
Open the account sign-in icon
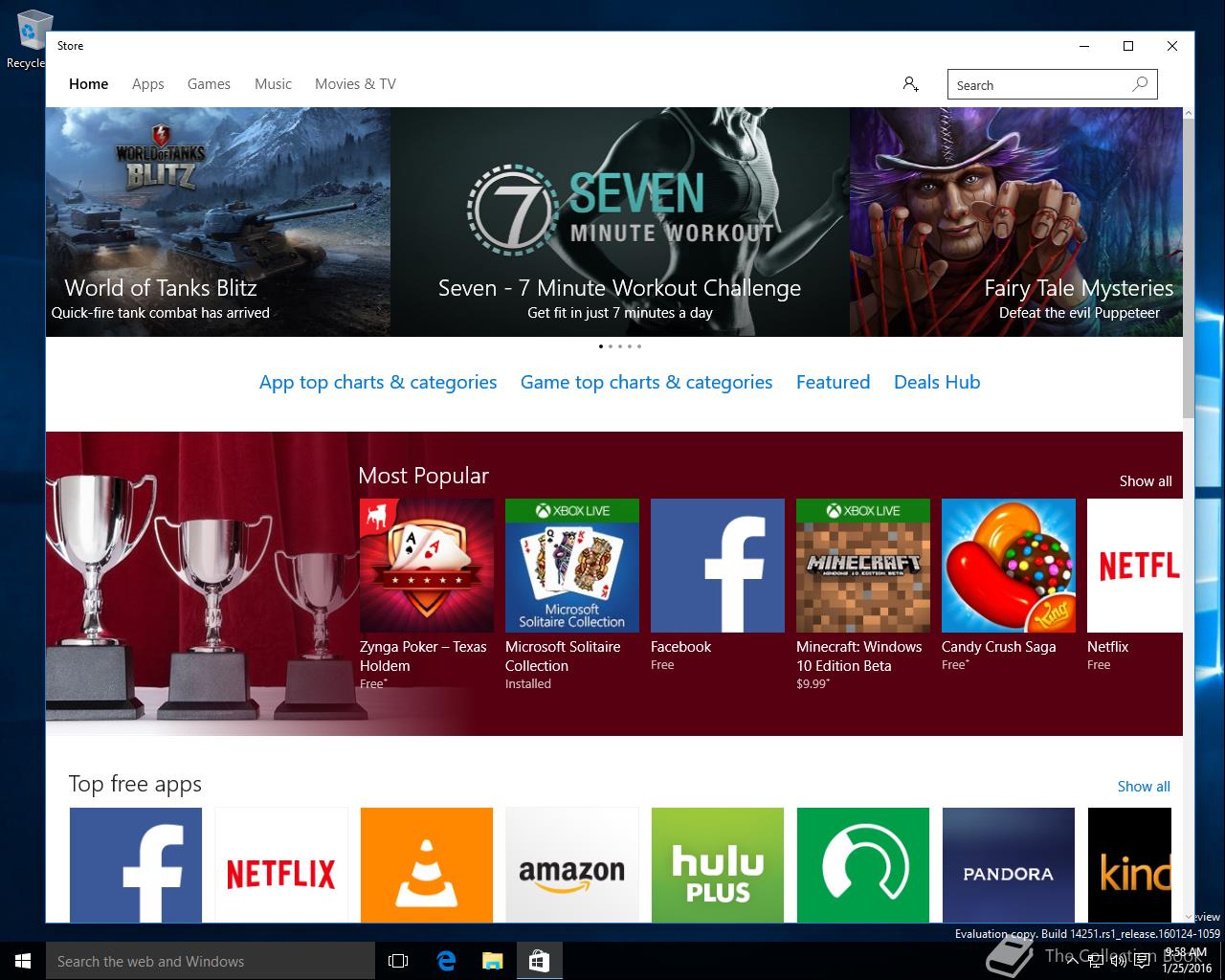click(910, 84)
